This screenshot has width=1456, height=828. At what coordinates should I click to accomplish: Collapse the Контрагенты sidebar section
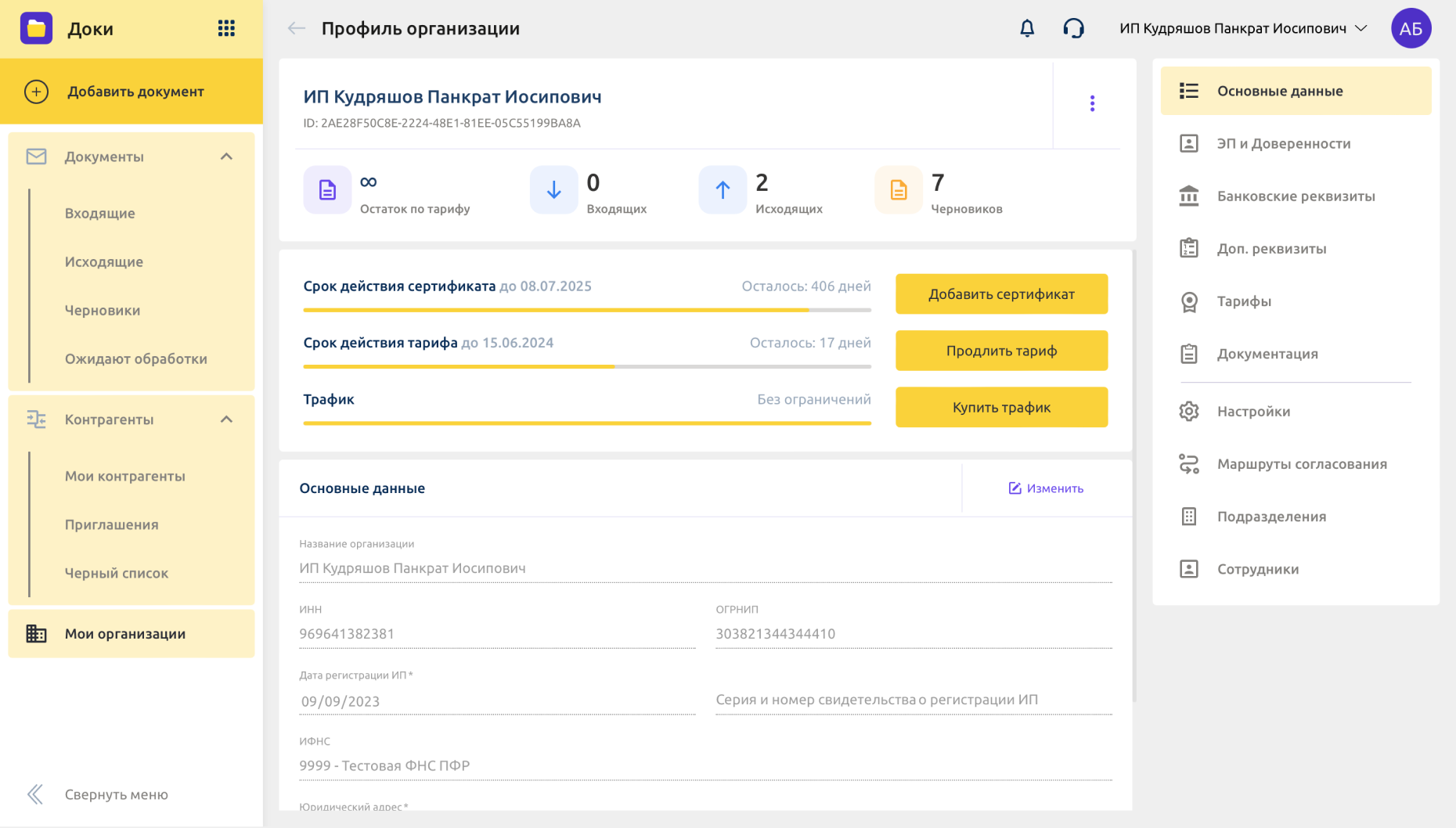[226, 419]
